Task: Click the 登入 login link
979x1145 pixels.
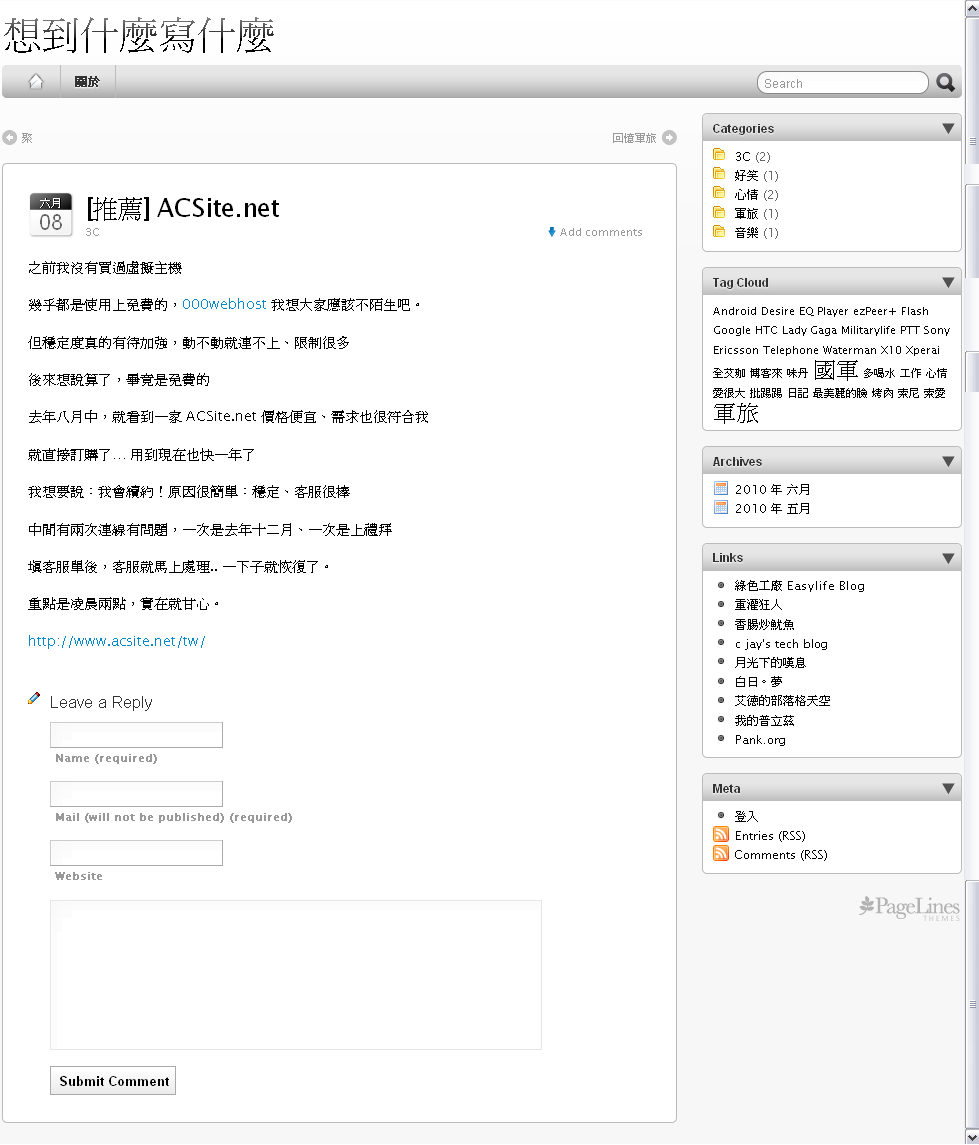Action: tap(746, 816)
